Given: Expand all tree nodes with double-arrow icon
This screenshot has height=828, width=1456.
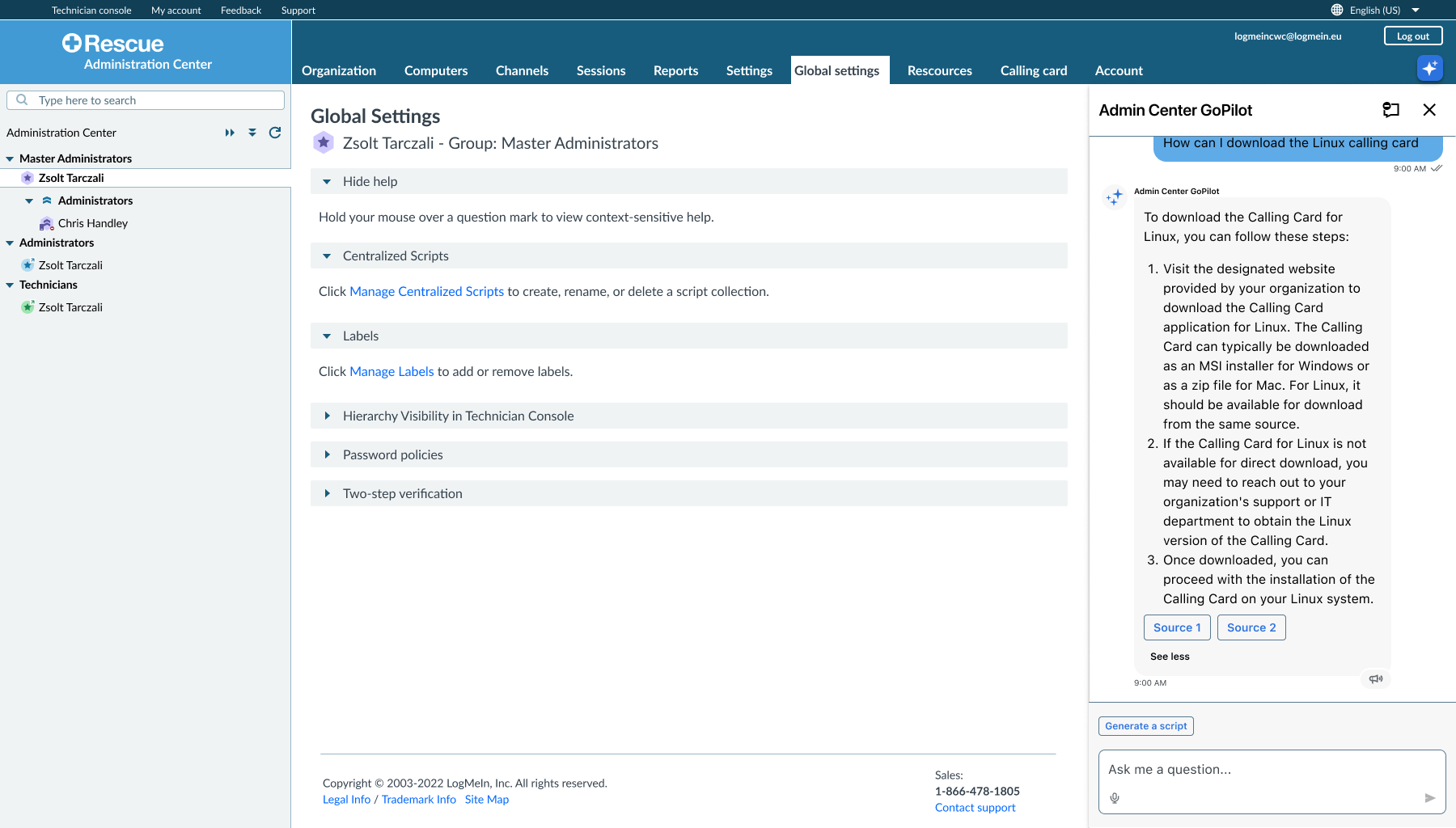Looking at the screenshot, I should point(230,133).
